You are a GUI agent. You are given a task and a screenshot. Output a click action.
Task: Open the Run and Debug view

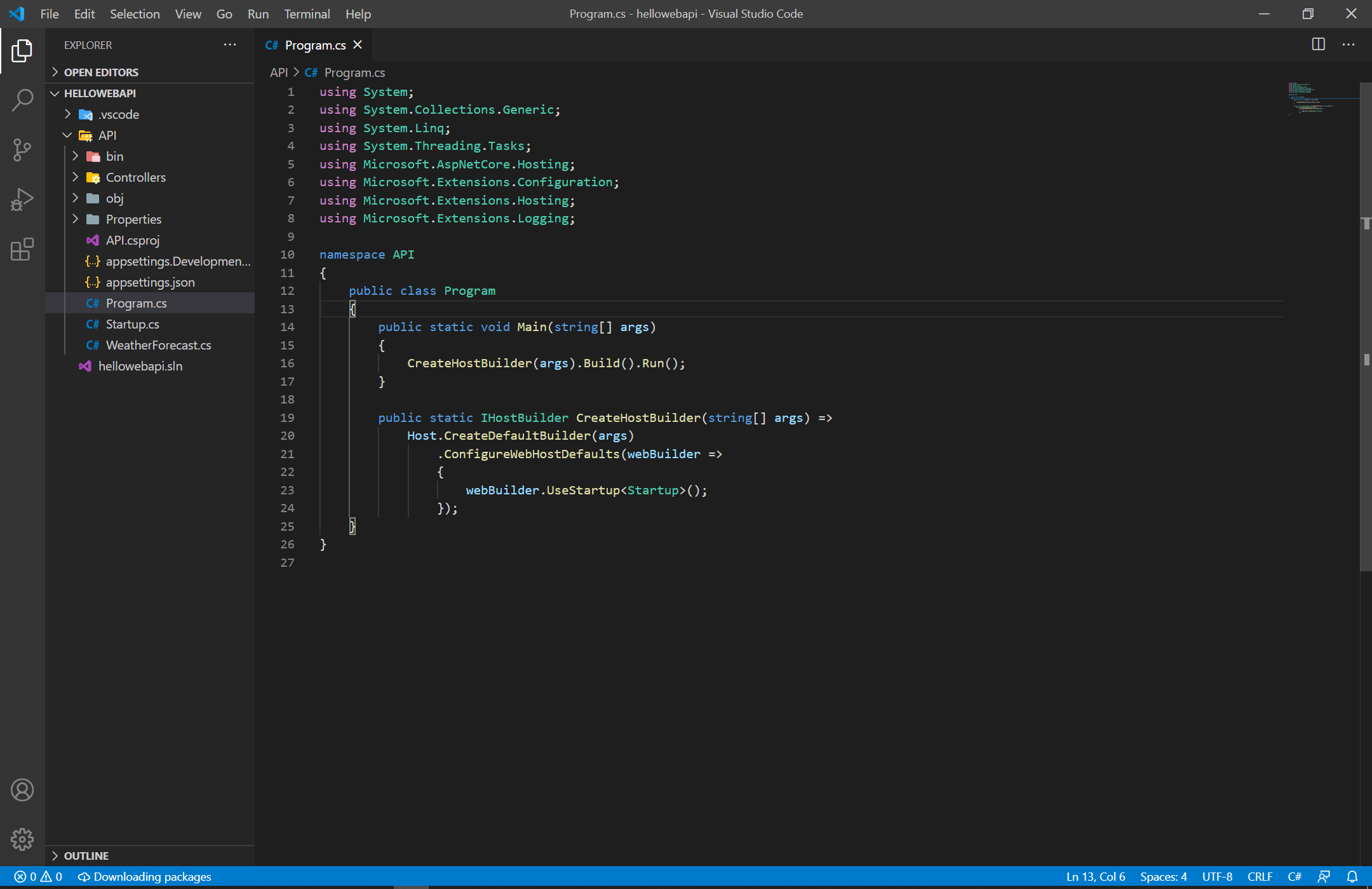(22, 199)
